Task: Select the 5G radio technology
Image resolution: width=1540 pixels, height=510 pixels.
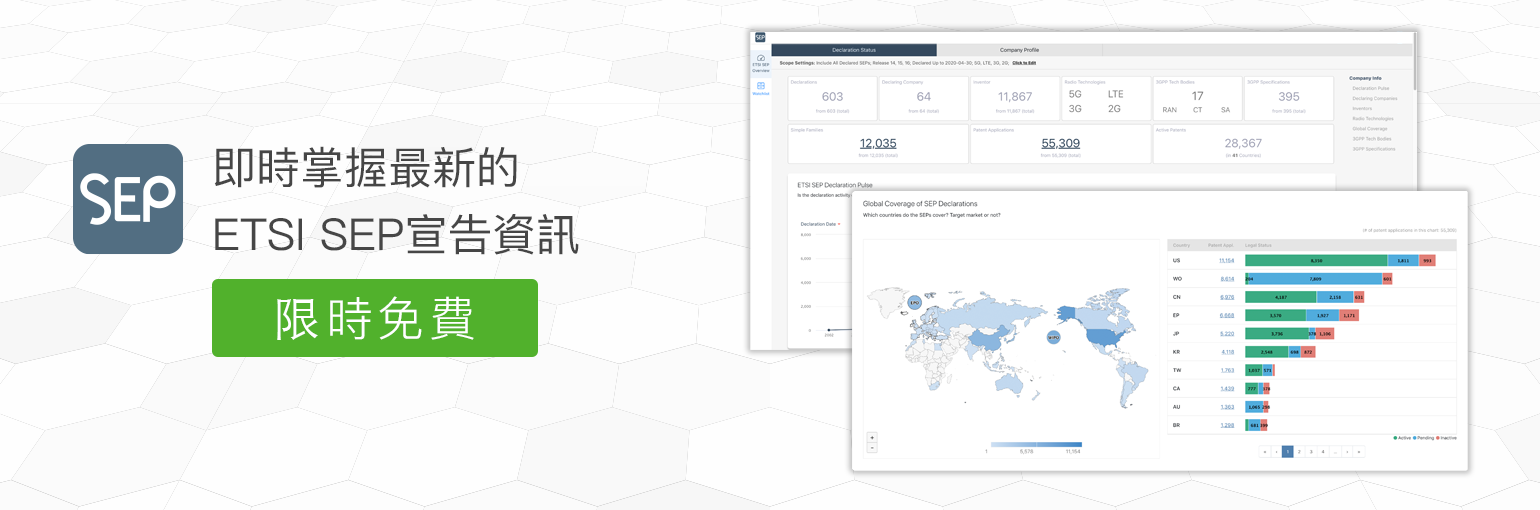Action: [x=1075, y=94]
